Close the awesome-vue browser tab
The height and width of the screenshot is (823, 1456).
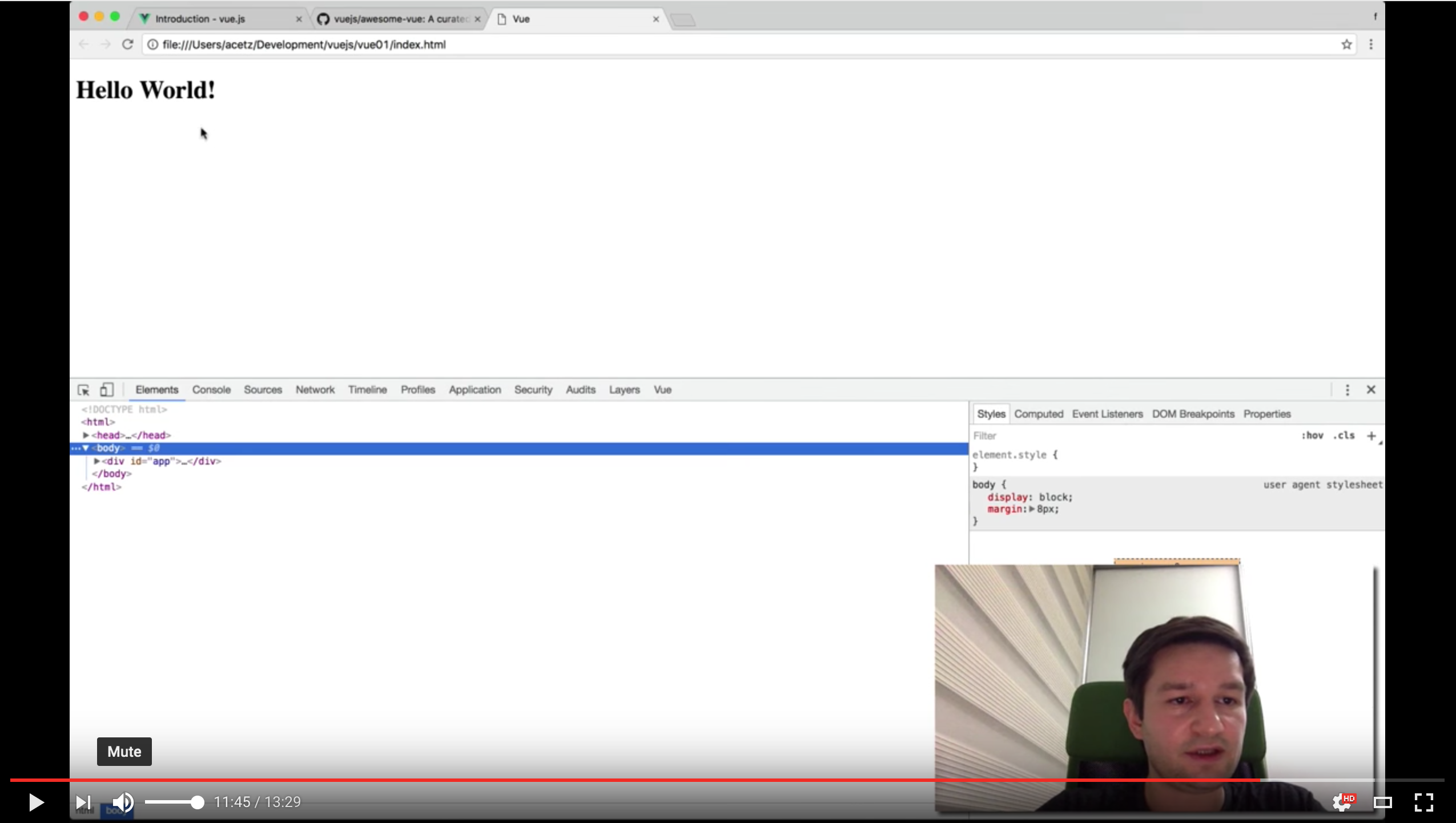click(x=477, y=19)
